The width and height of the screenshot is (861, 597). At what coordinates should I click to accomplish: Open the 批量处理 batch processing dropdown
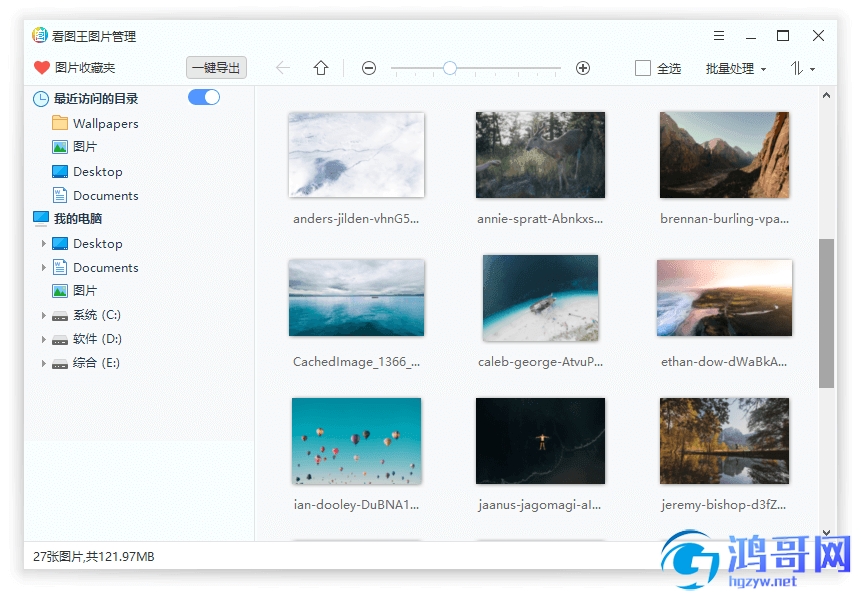(x=735, y=69)
